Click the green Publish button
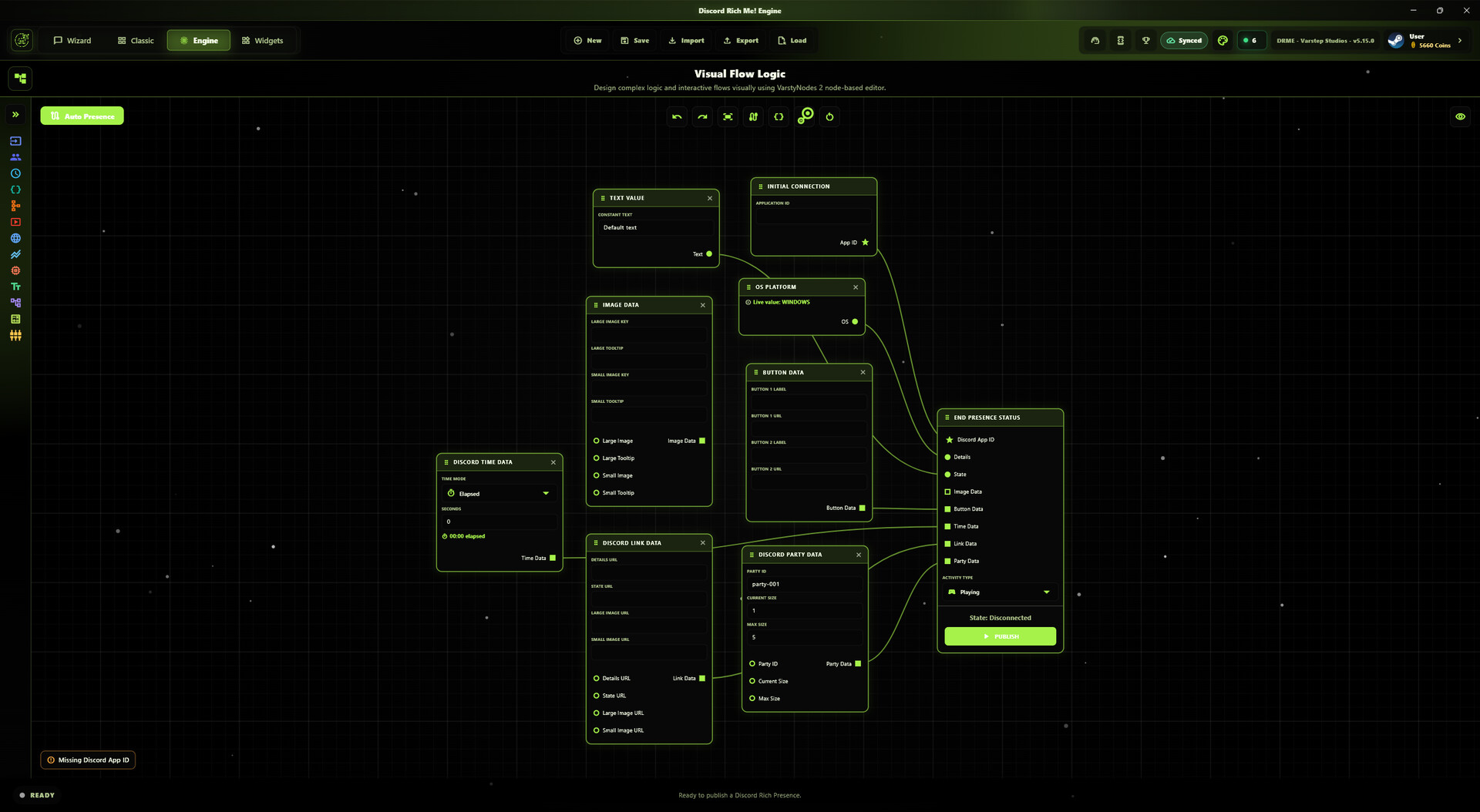This screenshot has width=1480, height=812. [1000, 636]
